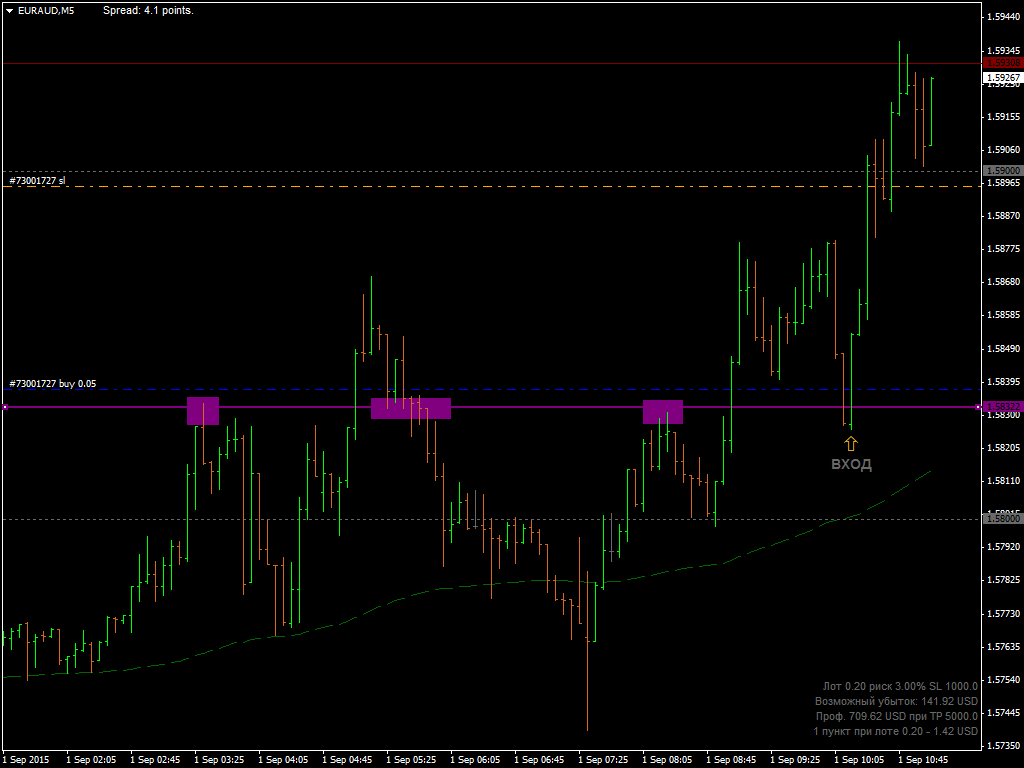Click the 1.58205 price scale value

click(x=1004, y=448)
